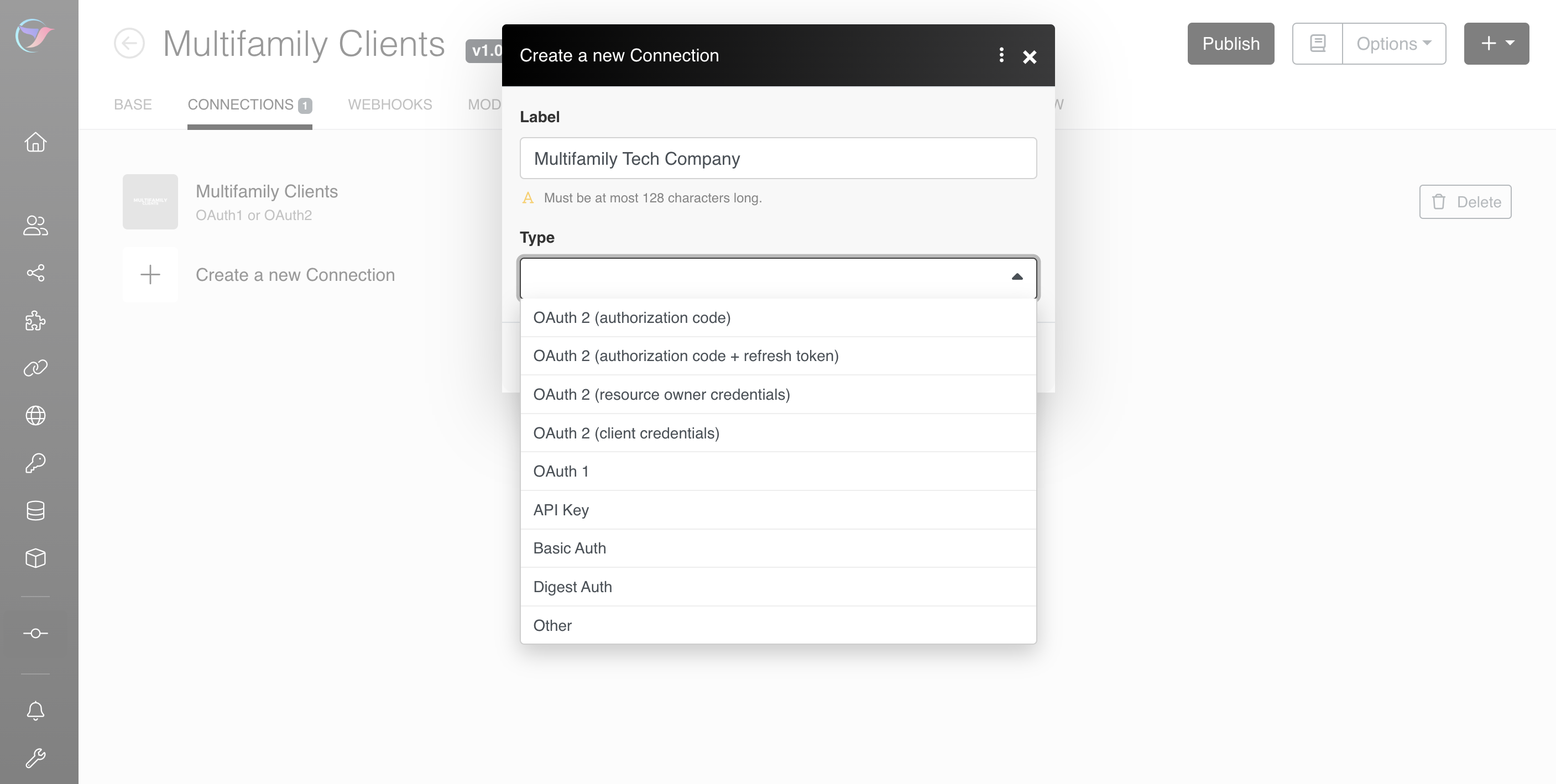Screen dimensions: 1556x784
Task: Open the Keys icon in sidebar
Action: pos(35,463)
